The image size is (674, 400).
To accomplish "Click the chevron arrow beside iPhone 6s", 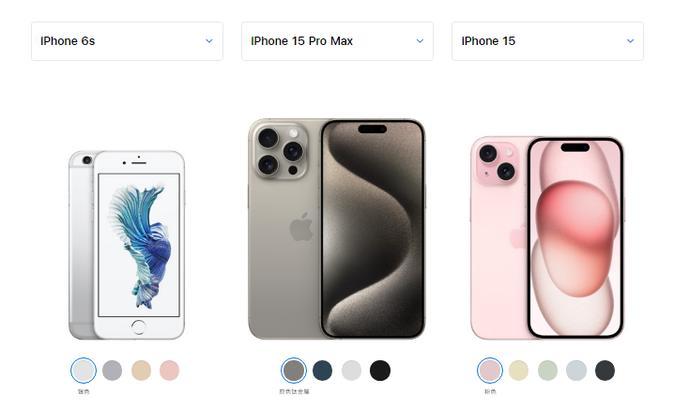I will coord(209,41).
